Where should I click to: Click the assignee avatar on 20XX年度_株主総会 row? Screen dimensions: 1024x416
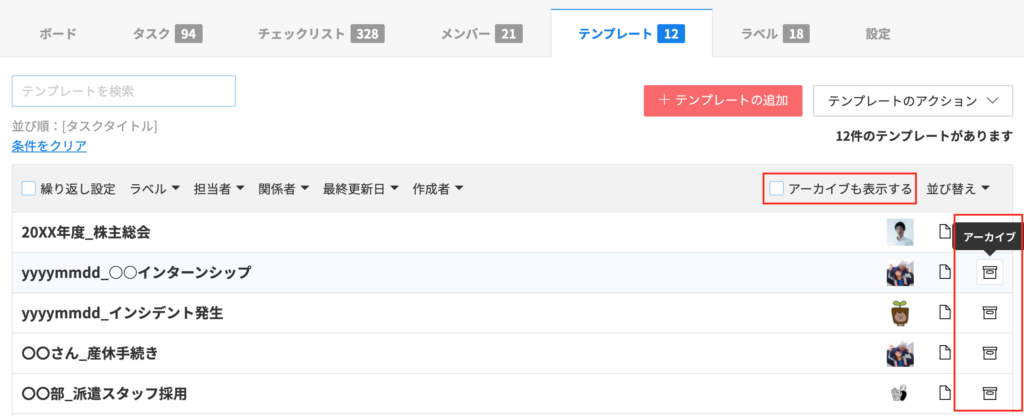coord(900,232)
